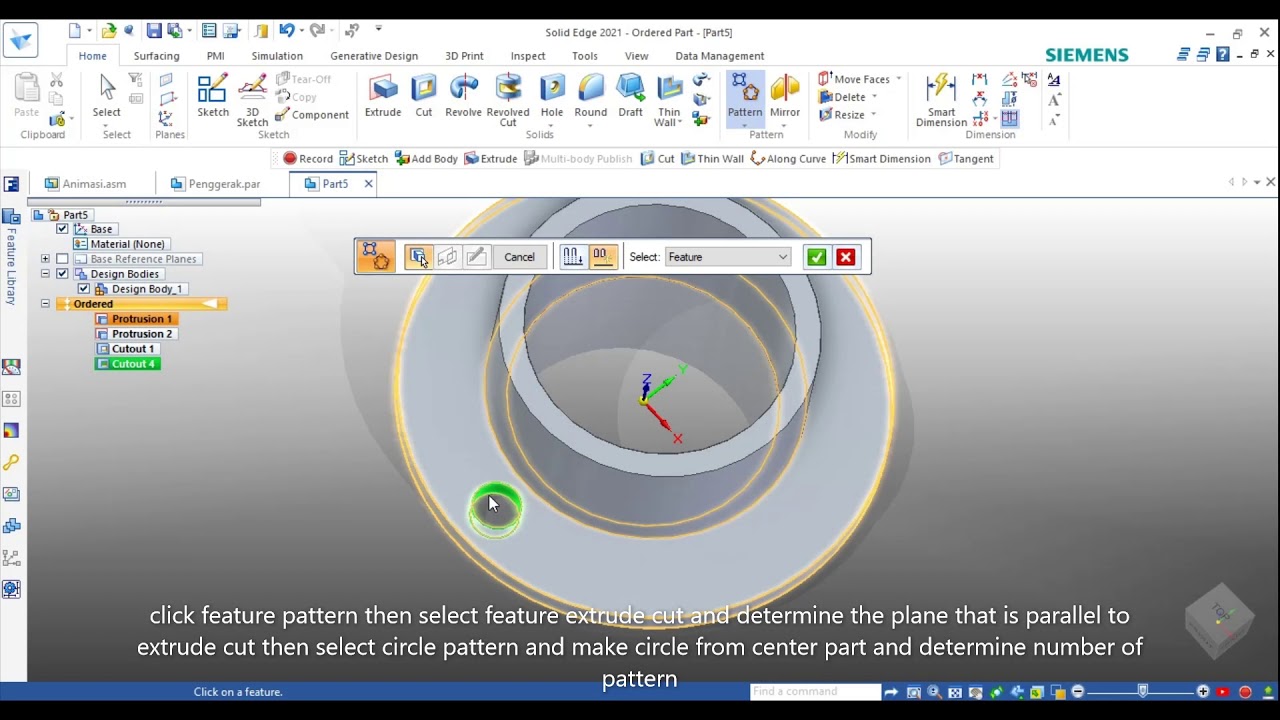Select Cutout 1 in the feature tree
The image size is (1280, 720).
tap(127, 349)
